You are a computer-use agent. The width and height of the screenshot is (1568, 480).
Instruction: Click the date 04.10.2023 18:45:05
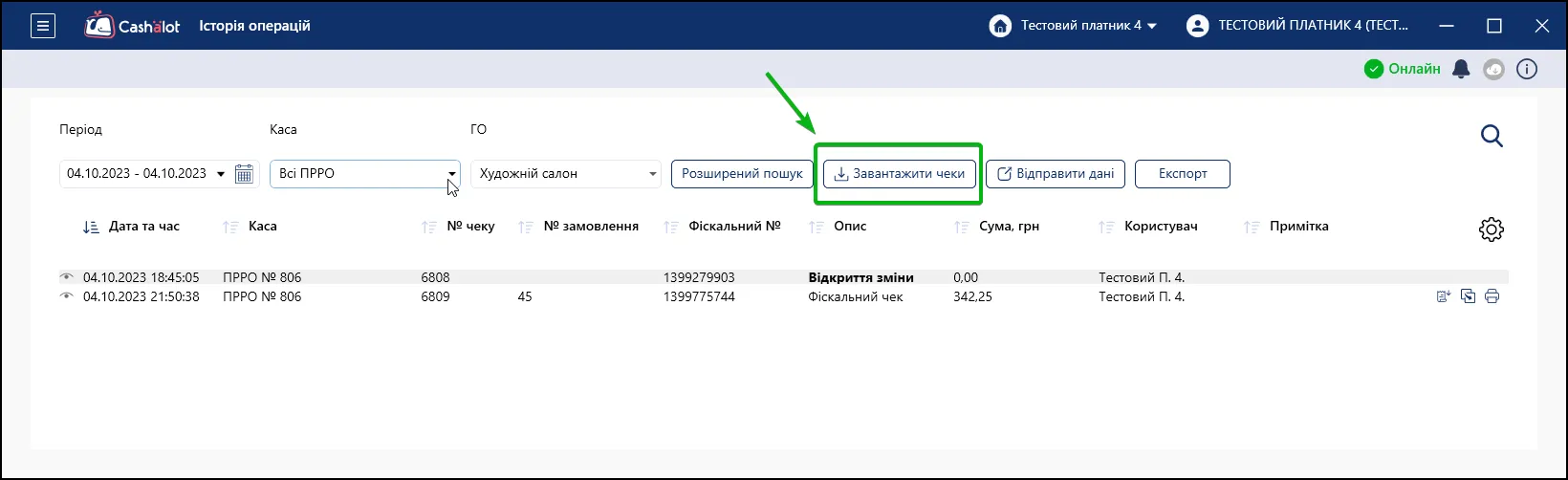coord(142,277)
